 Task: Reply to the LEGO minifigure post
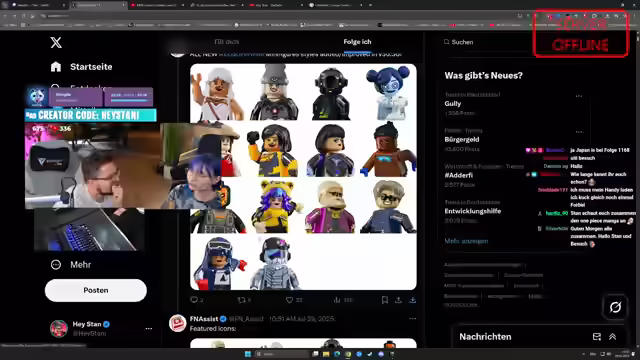pos(194,300)
